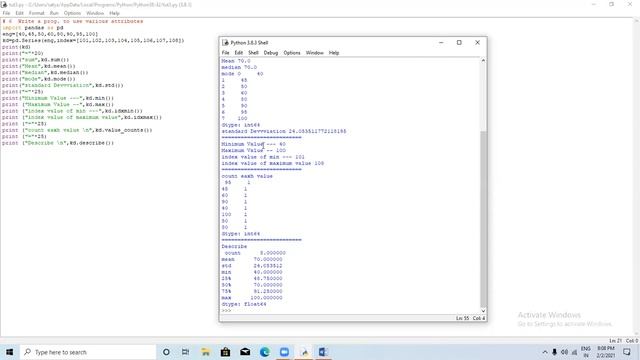Click ENG language indicator
Viewport: 640px width, 360px height.
click(x=586, y=352)
